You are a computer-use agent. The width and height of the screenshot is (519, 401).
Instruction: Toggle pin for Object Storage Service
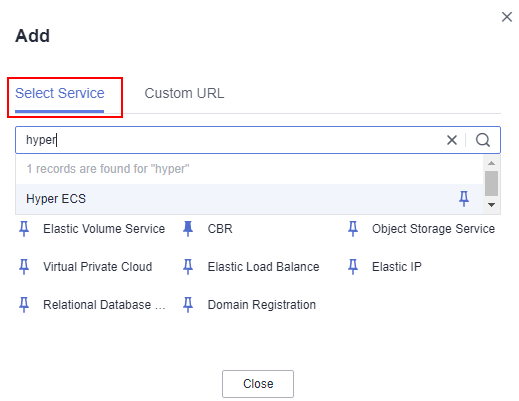[x=353, y=229]
